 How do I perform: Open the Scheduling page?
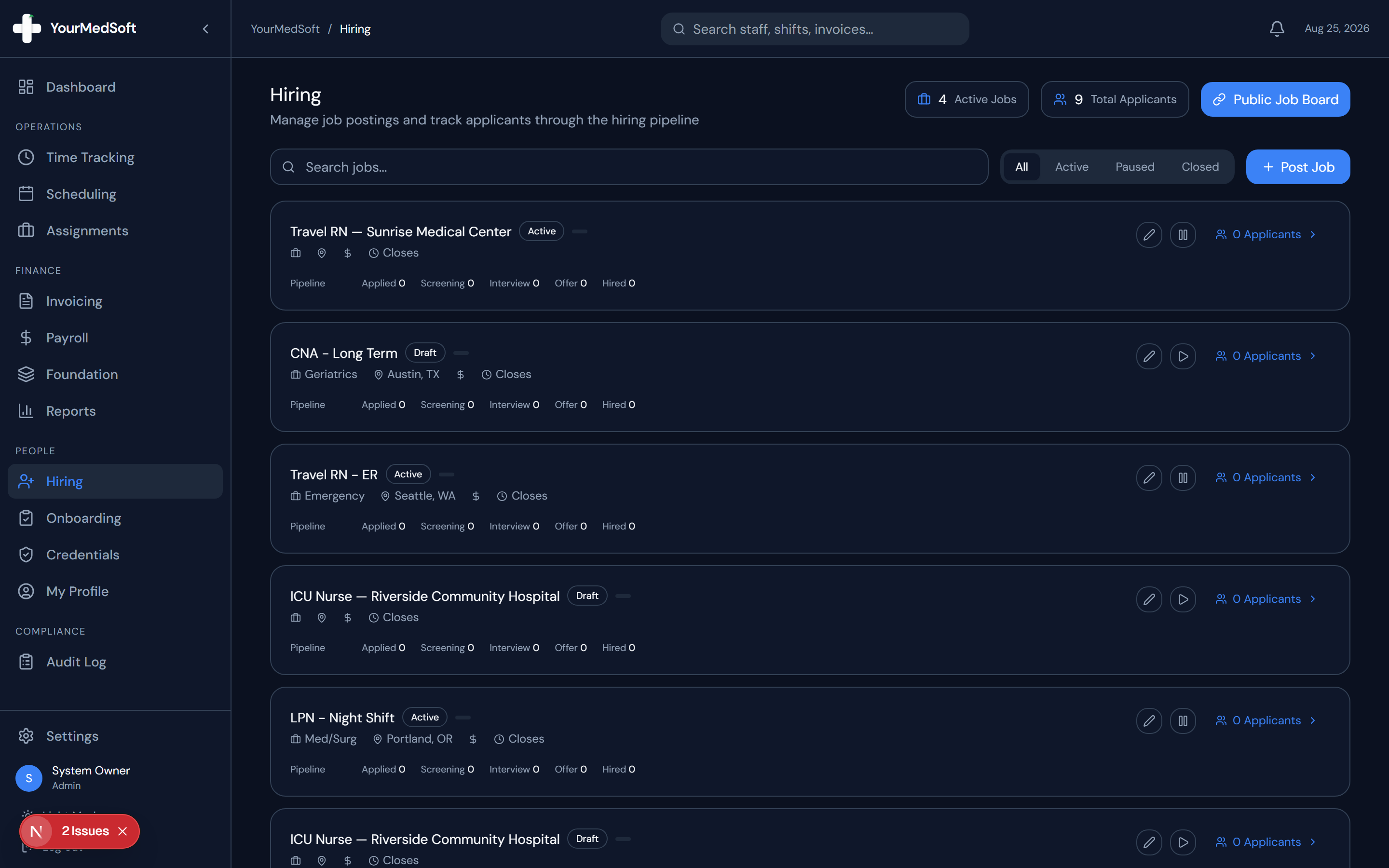pos(115,194)
